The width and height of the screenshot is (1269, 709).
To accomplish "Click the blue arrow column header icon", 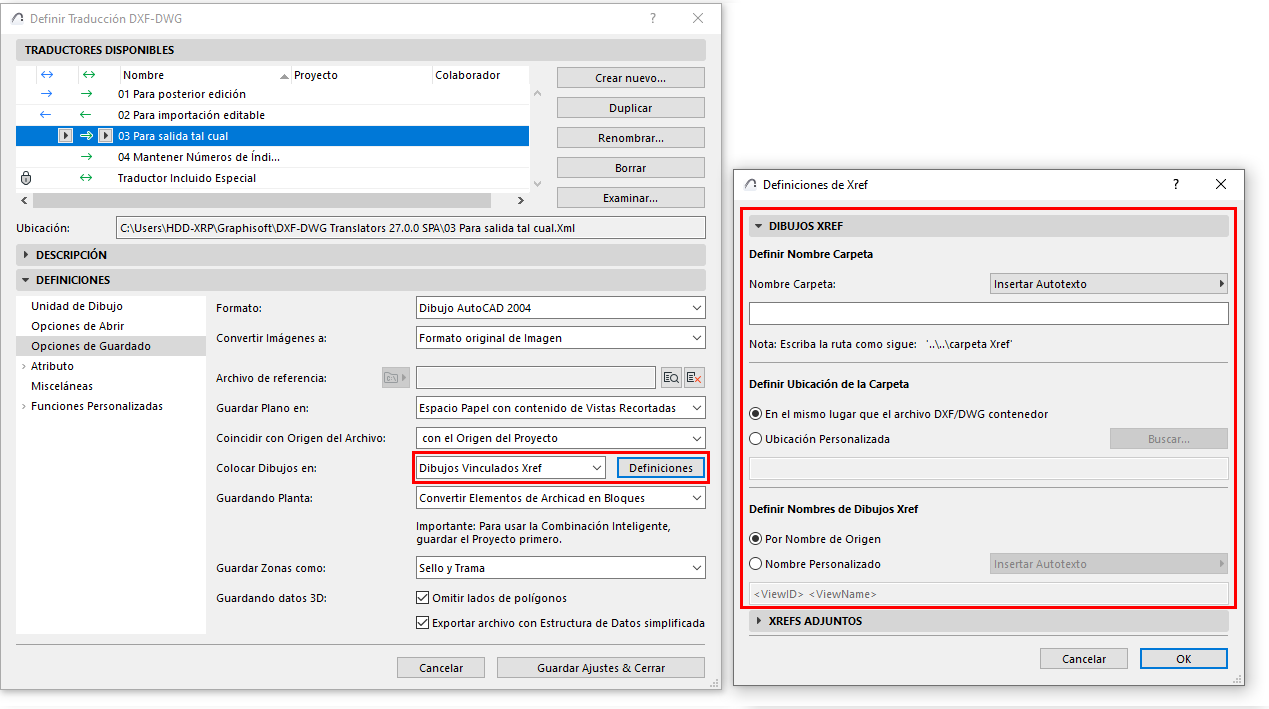I will [46, 75].
